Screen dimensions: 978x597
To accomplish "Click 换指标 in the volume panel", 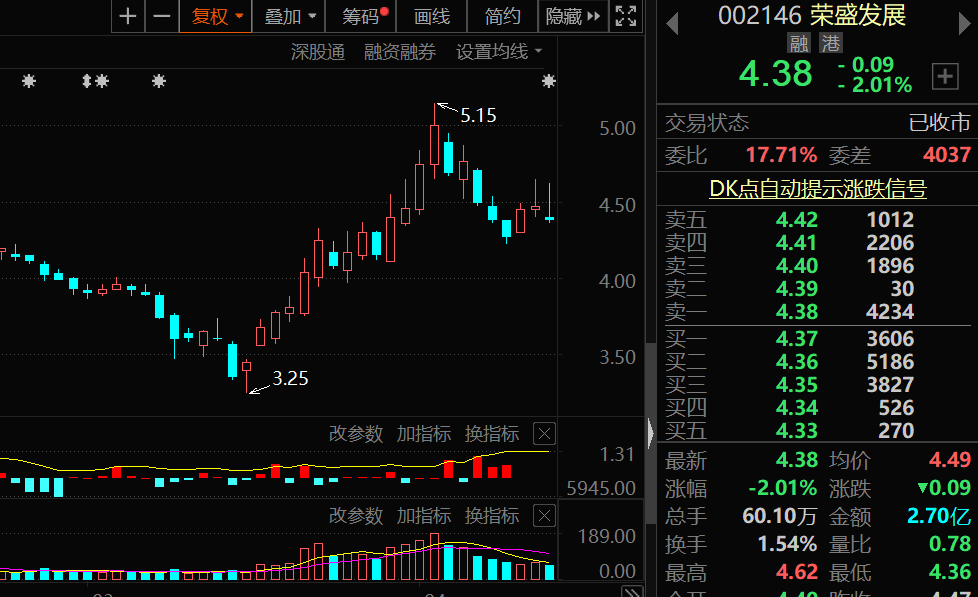I will [492, 516].
